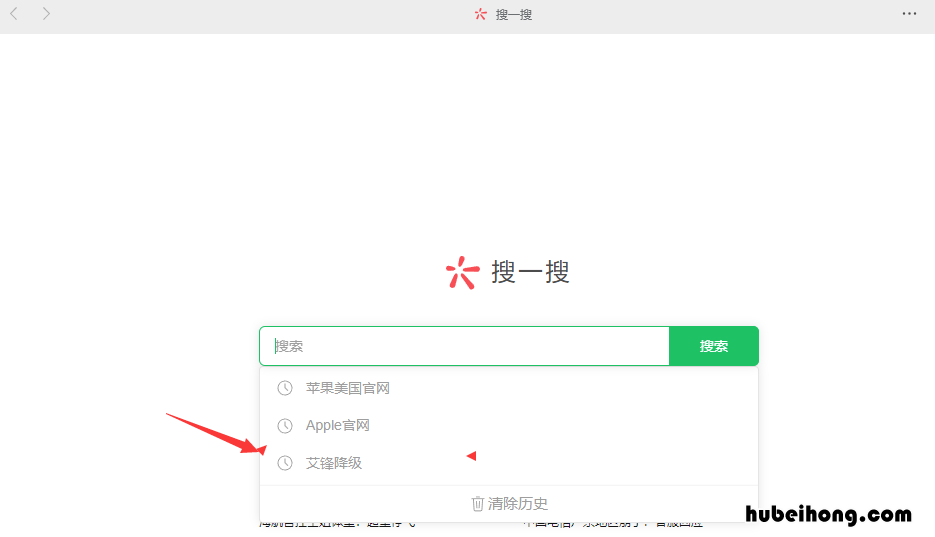Select history entry 艾锋降级
Image resolution: width=935 pixels, height=537 pixels.
tap(509, 463)
